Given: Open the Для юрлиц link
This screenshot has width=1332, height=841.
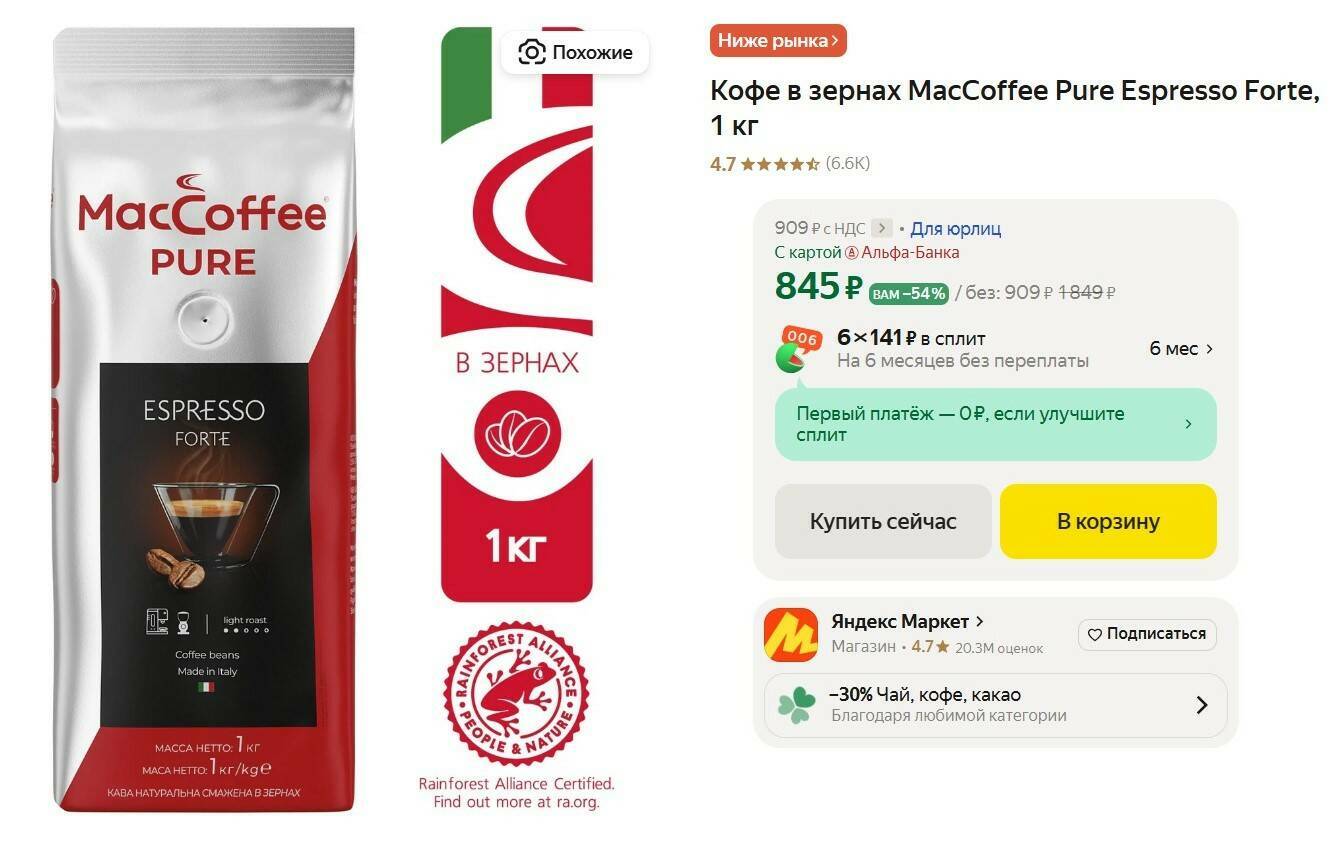Looking at the screenshot, I should (x=955, y=229).
